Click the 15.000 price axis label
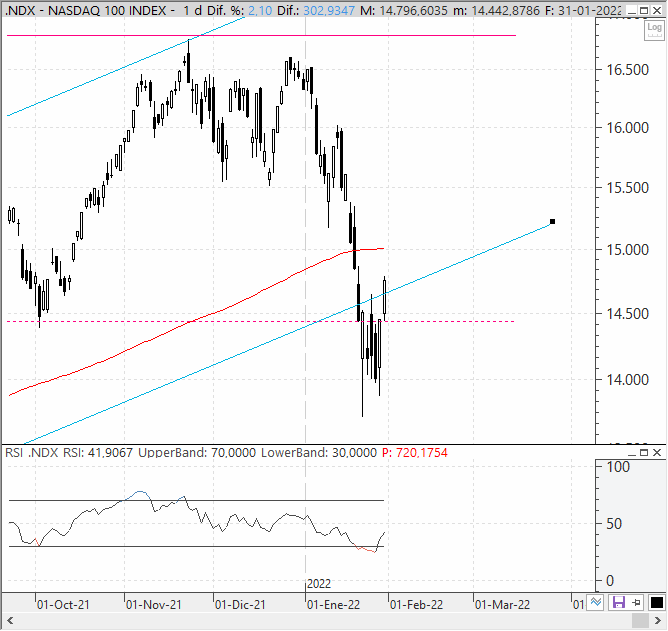The height and width of the screenshot is (631, 668). (628, 250)
